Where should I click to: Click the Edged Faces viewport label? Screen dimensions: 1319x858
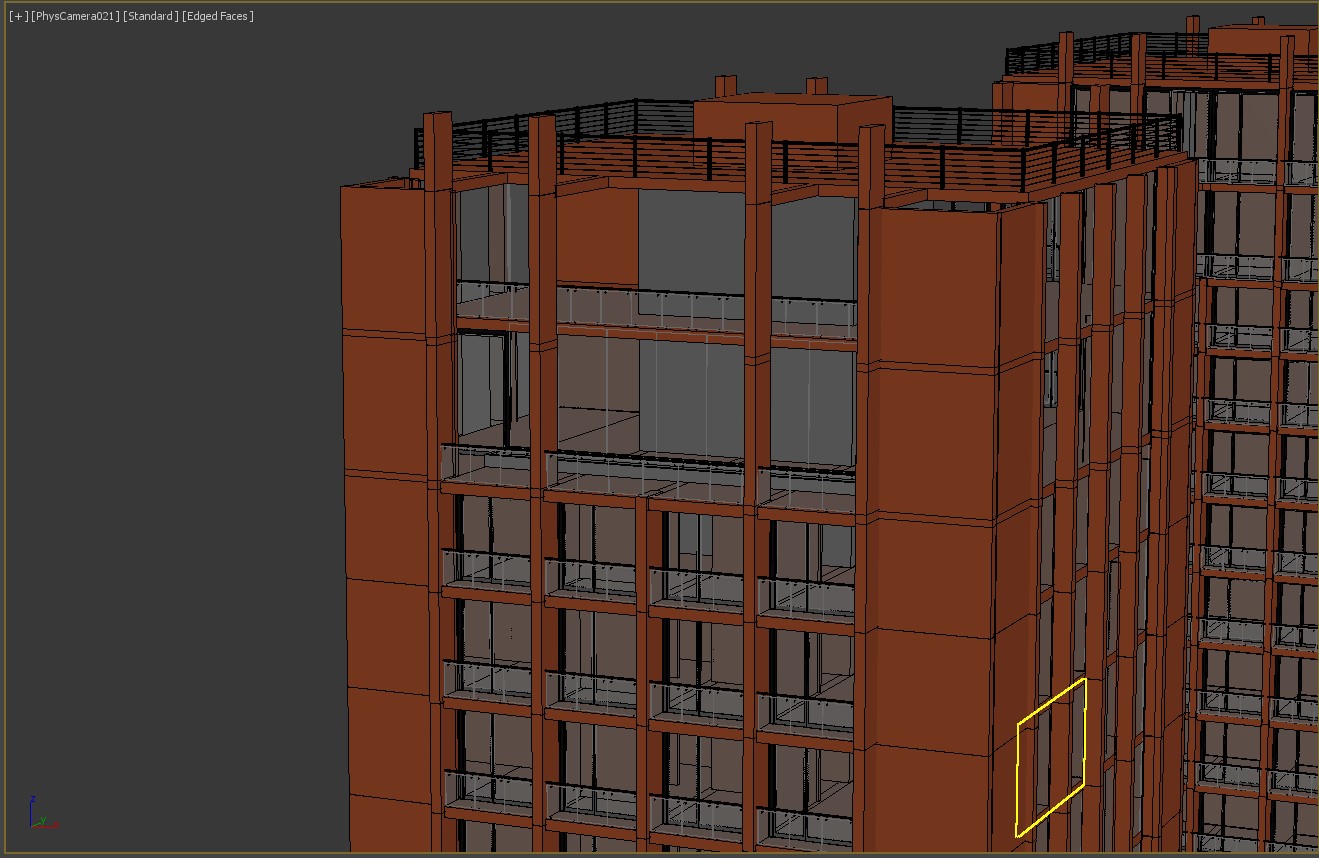pyautogui.click(x=219, y=16)
